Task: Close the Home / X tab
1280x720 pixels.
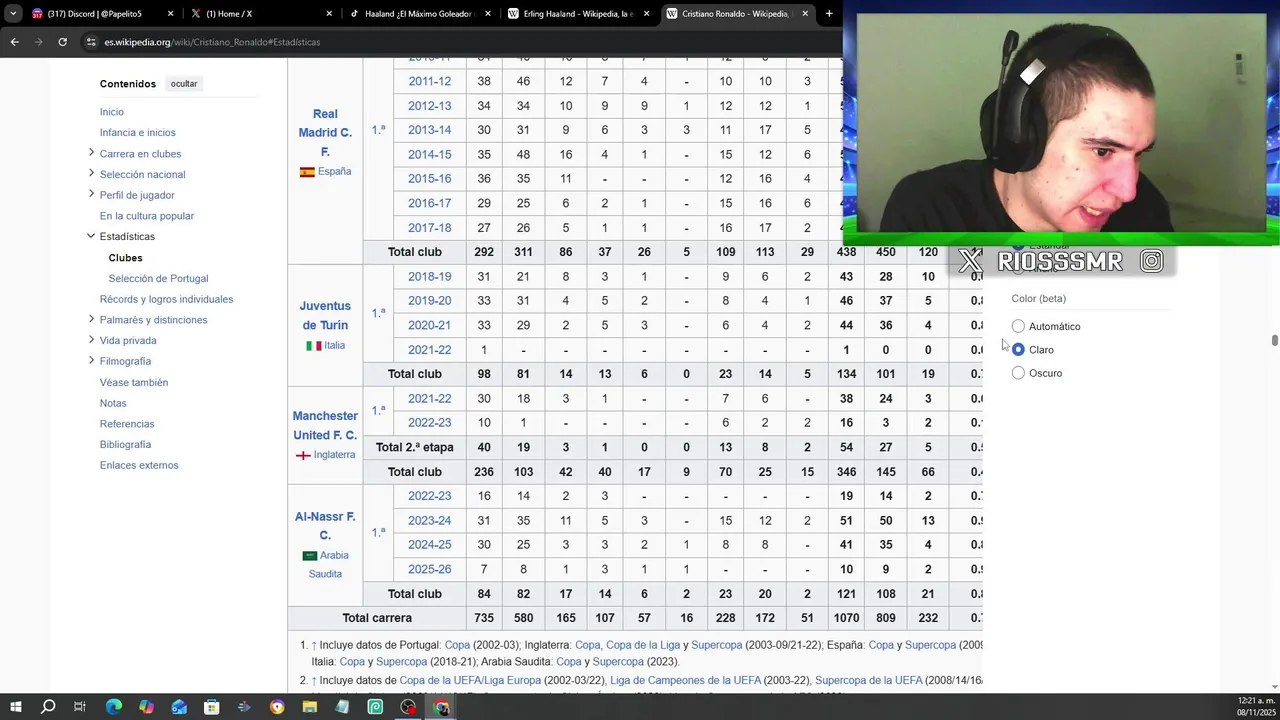Action: [329, 14]
